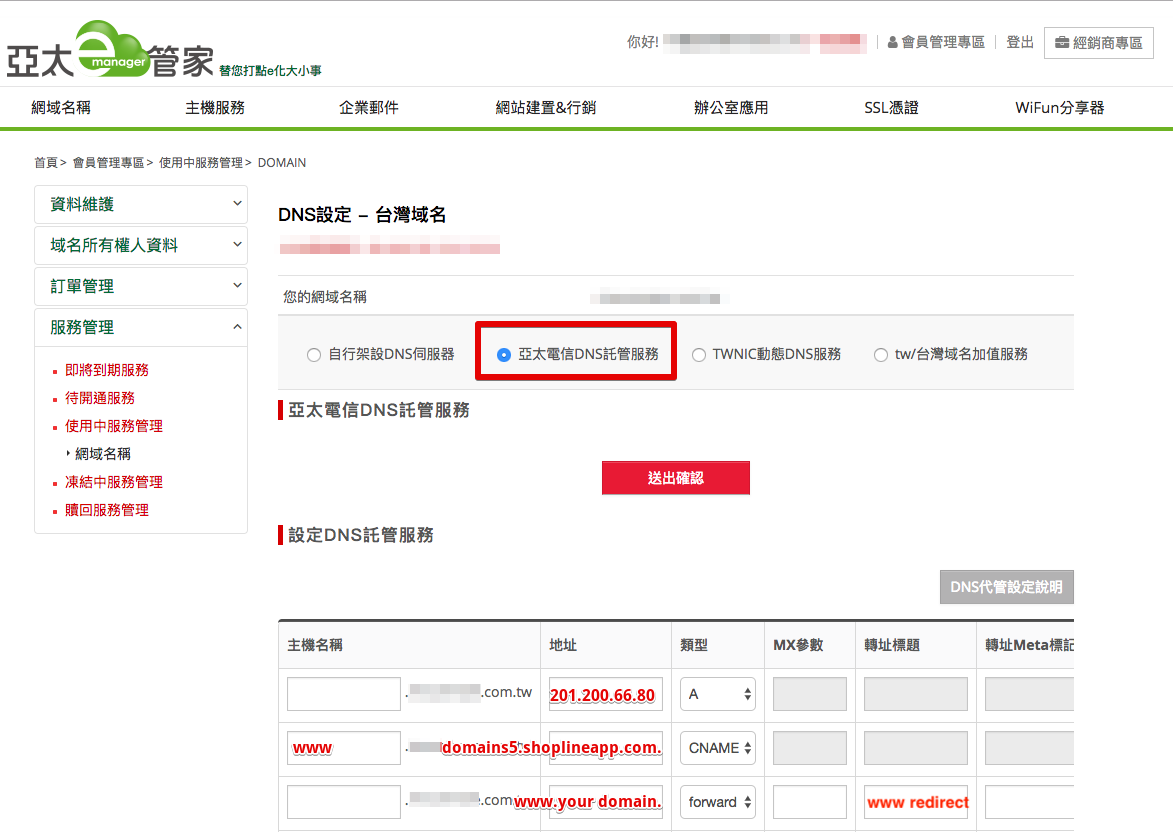Click 首頁 in the breadcrumb

tap(46, 163)
